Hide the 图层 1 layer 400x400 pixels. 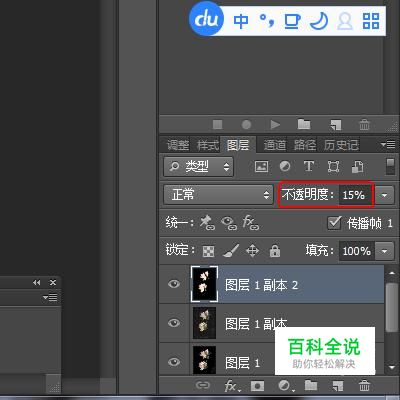[174, 362]
